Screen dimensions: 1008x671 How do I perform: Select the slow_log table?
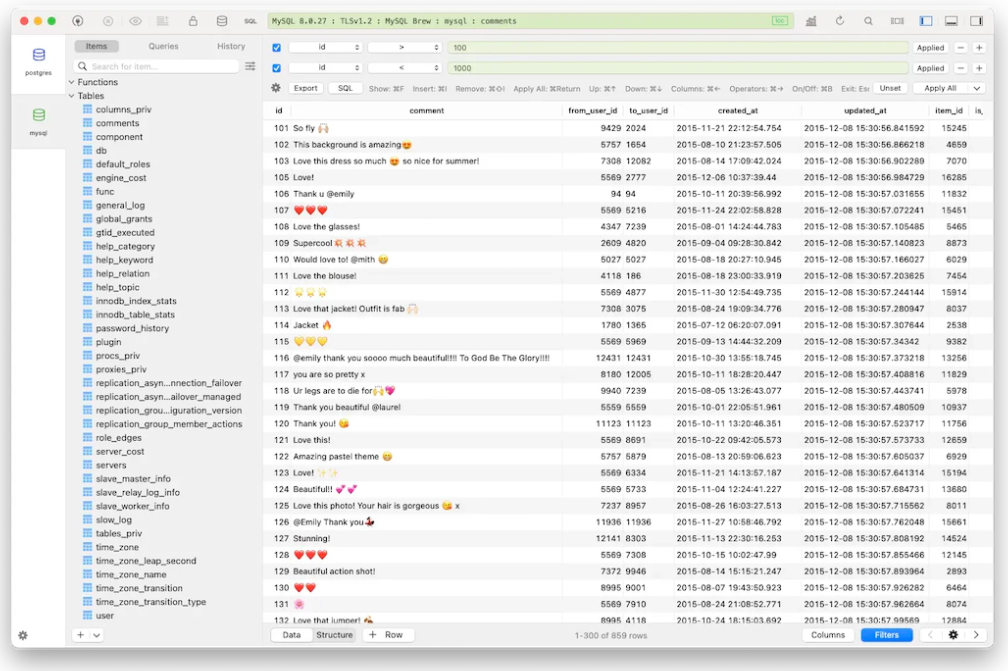[x=113, y=520]
